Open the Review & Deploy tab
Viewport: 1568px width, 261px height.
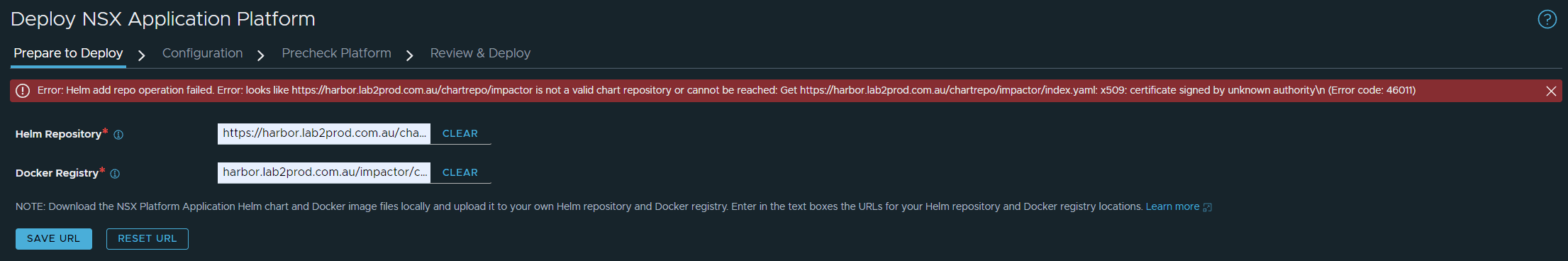click(x=480, y=53)
